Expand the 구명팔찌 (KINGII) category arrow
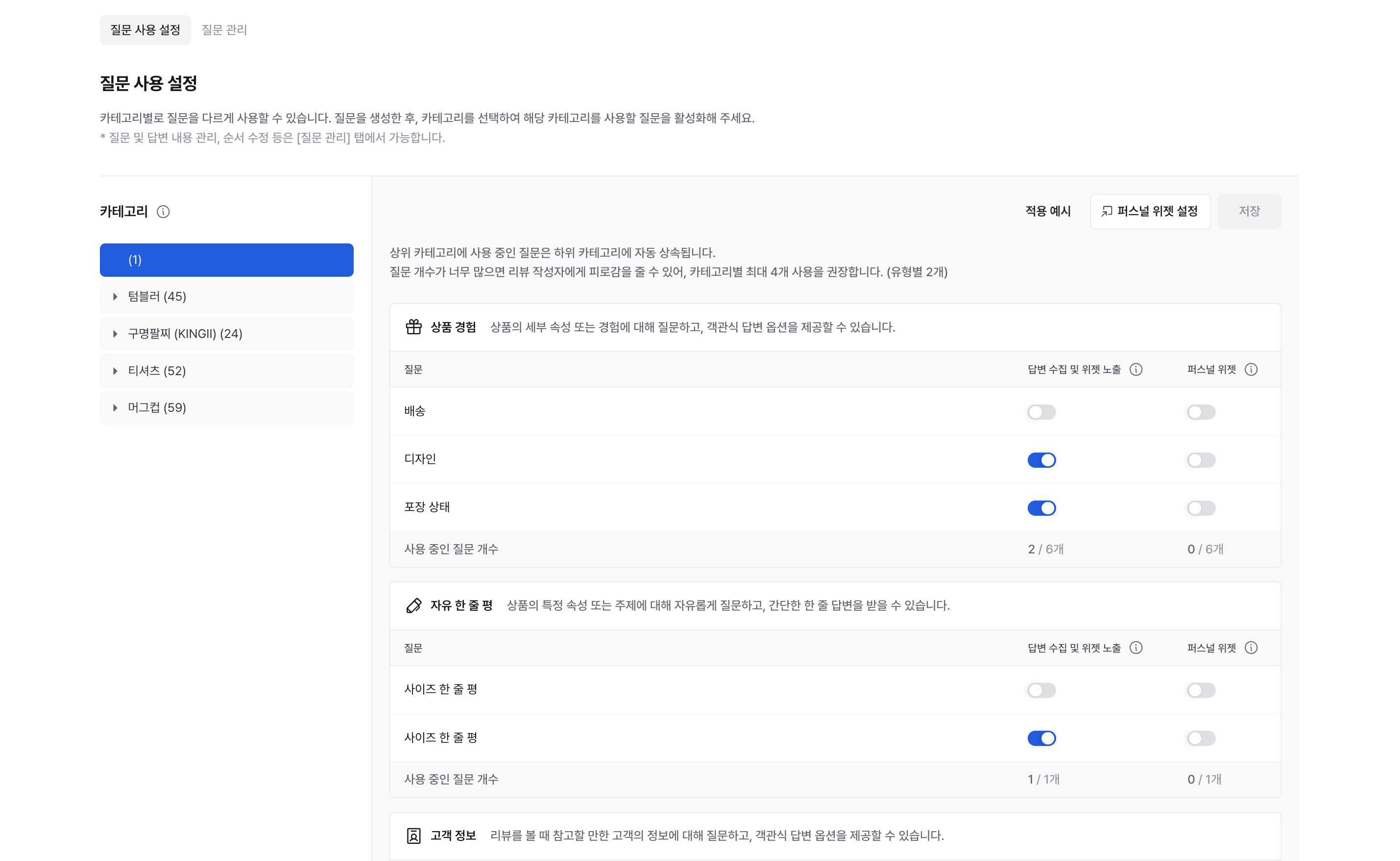 pyautogui.click(x=115, y=334)
